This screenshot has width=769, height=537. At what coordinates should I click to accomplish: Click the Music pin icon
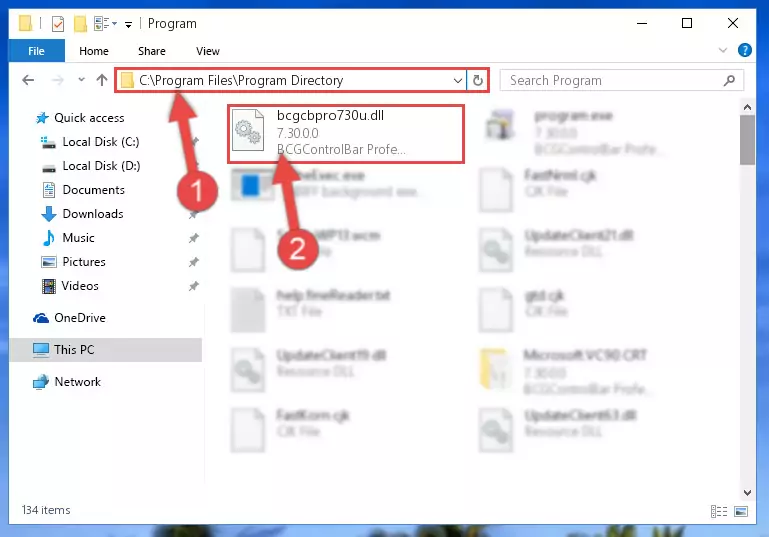point(194,238)
